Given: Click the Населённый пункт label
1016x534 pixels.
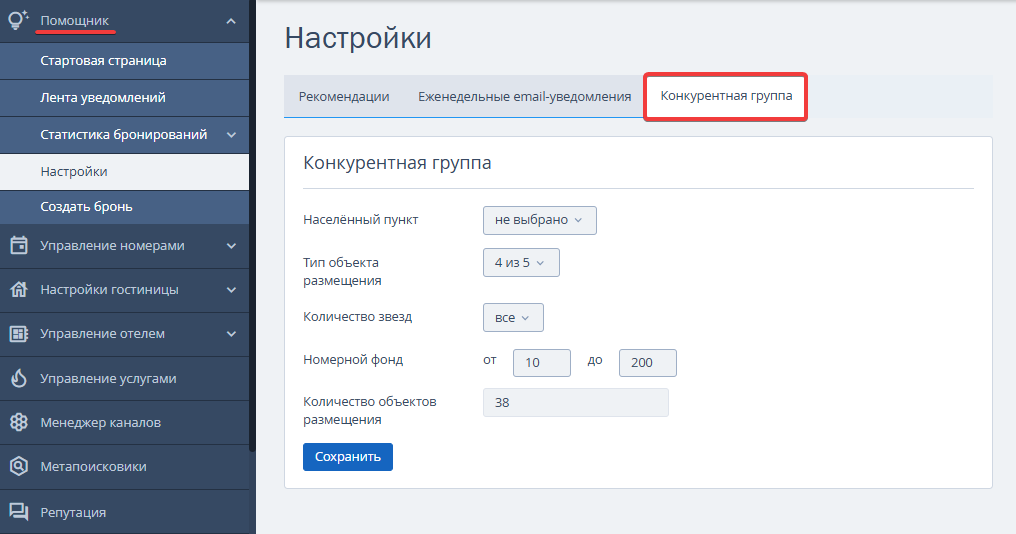Looking at the screenshot, I should 361,220.
